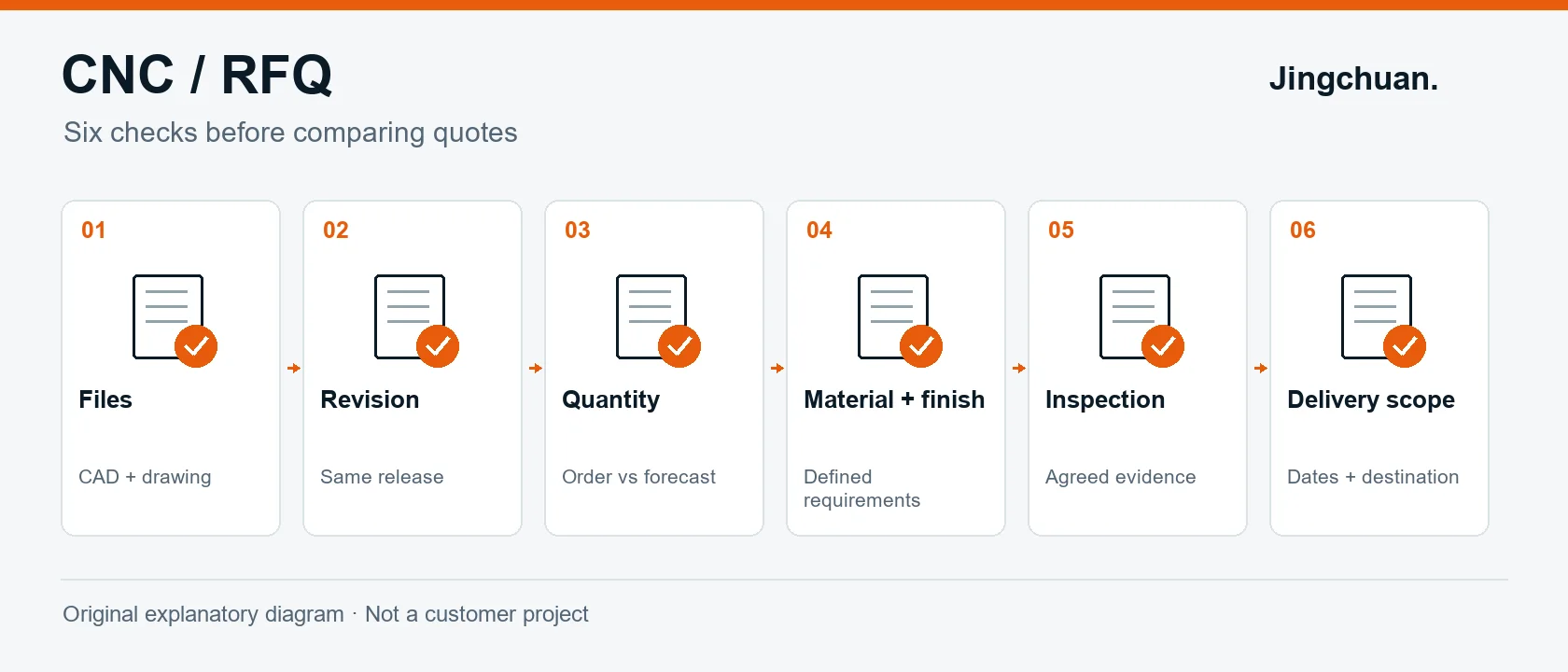The image size is (1568, 672).
Task: Click the 'Revision' card heading
Action: point(370,399)
